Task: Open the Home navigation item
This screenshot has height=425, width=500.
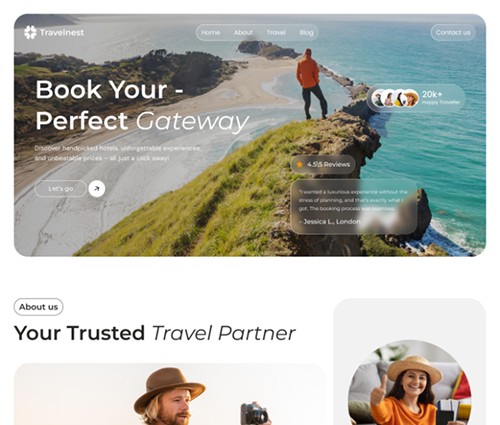Action: [x=210, y=32]
